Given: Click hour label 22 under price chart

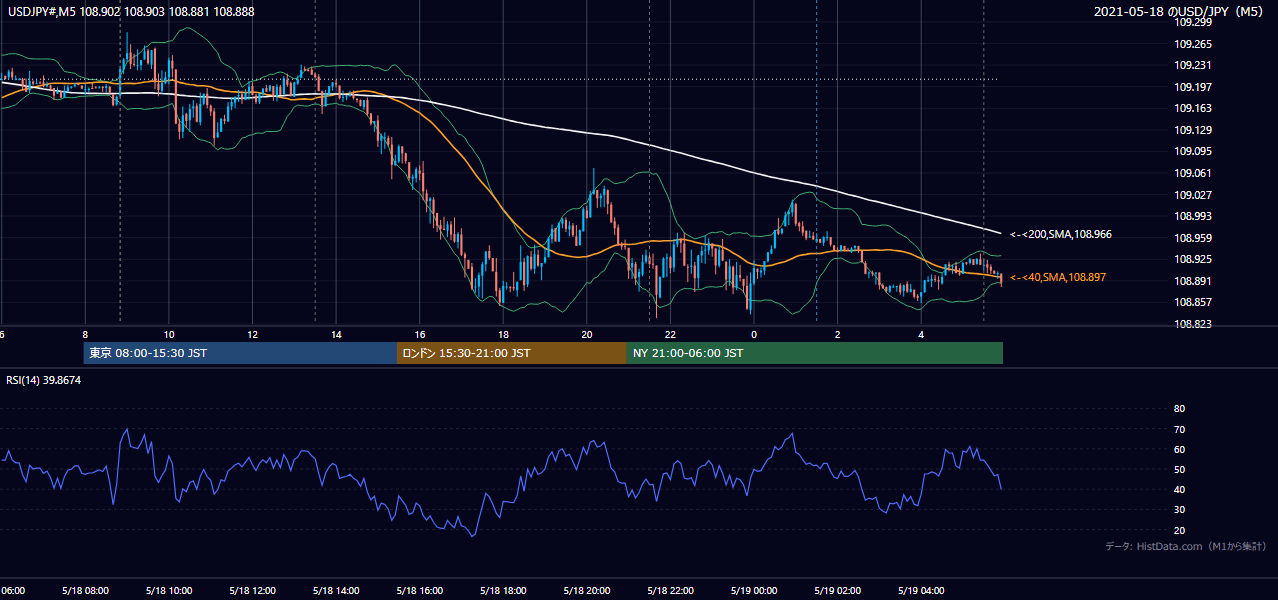Looking at the screenshot, I should point(670,334).
